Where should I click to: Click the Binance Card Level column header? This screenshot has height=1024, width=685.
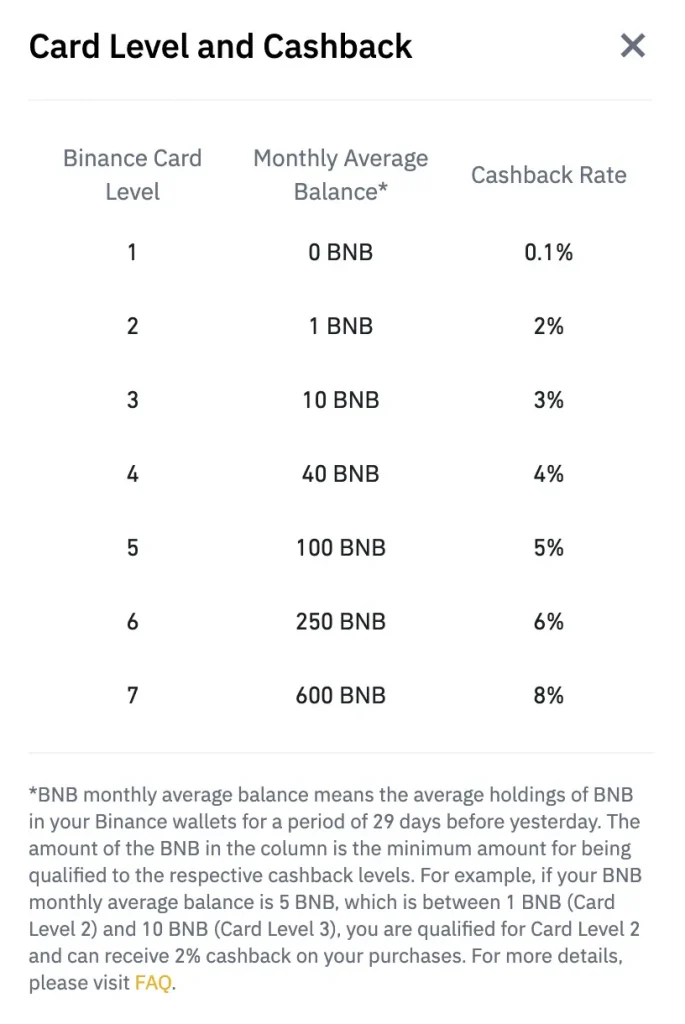[132, 174]
